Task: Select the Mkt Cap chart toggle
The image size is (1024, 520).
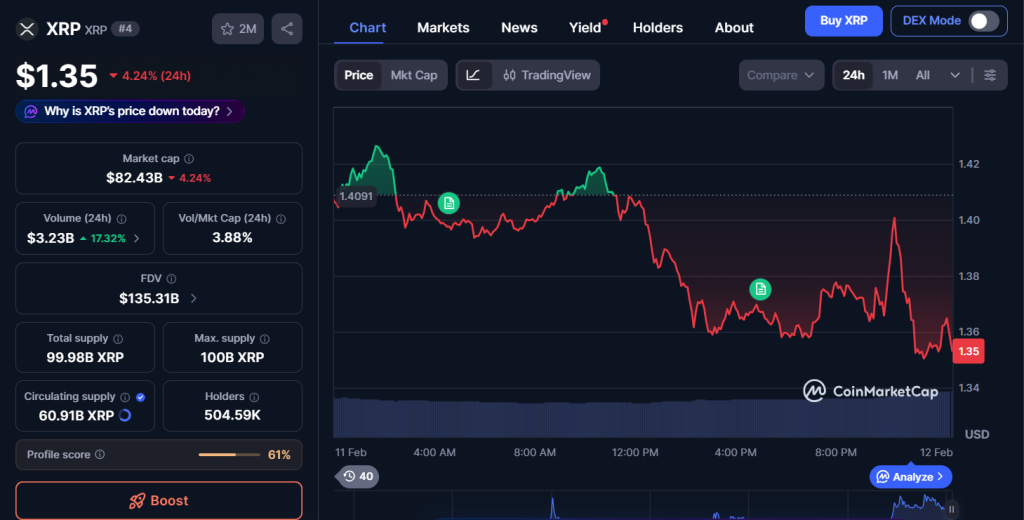Action: [x=413, y=75]
